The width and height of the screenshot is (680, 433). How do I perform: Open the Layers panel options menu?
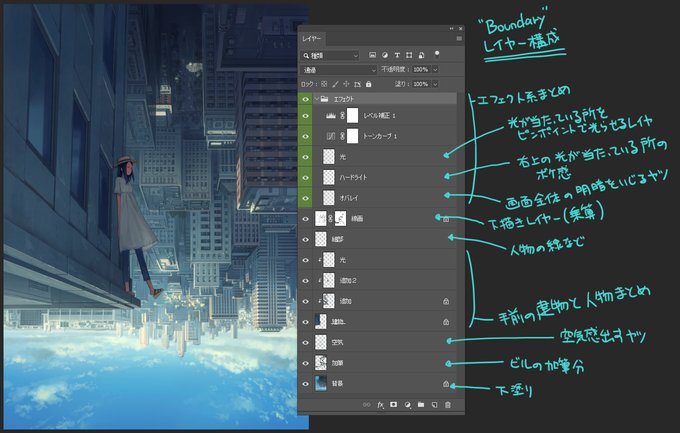[459, 39]
